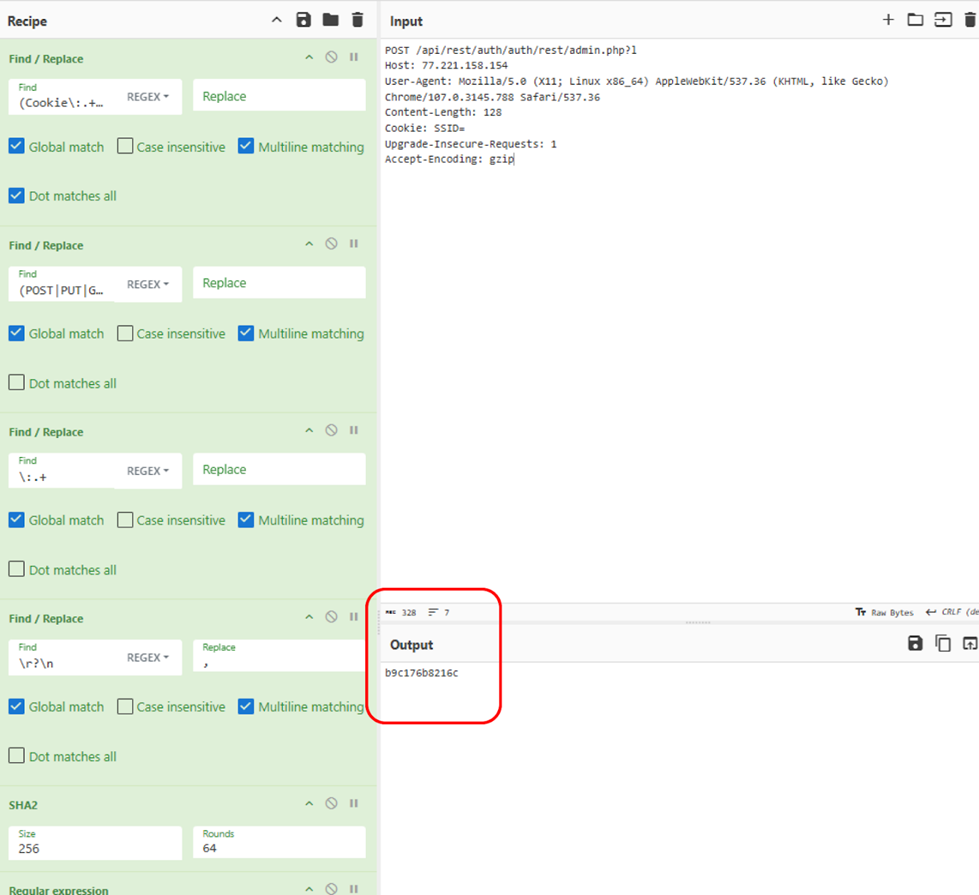Collapse all recipe operations chevron
This screenshot has width=979, height=895.
click(x=277, y=20)
